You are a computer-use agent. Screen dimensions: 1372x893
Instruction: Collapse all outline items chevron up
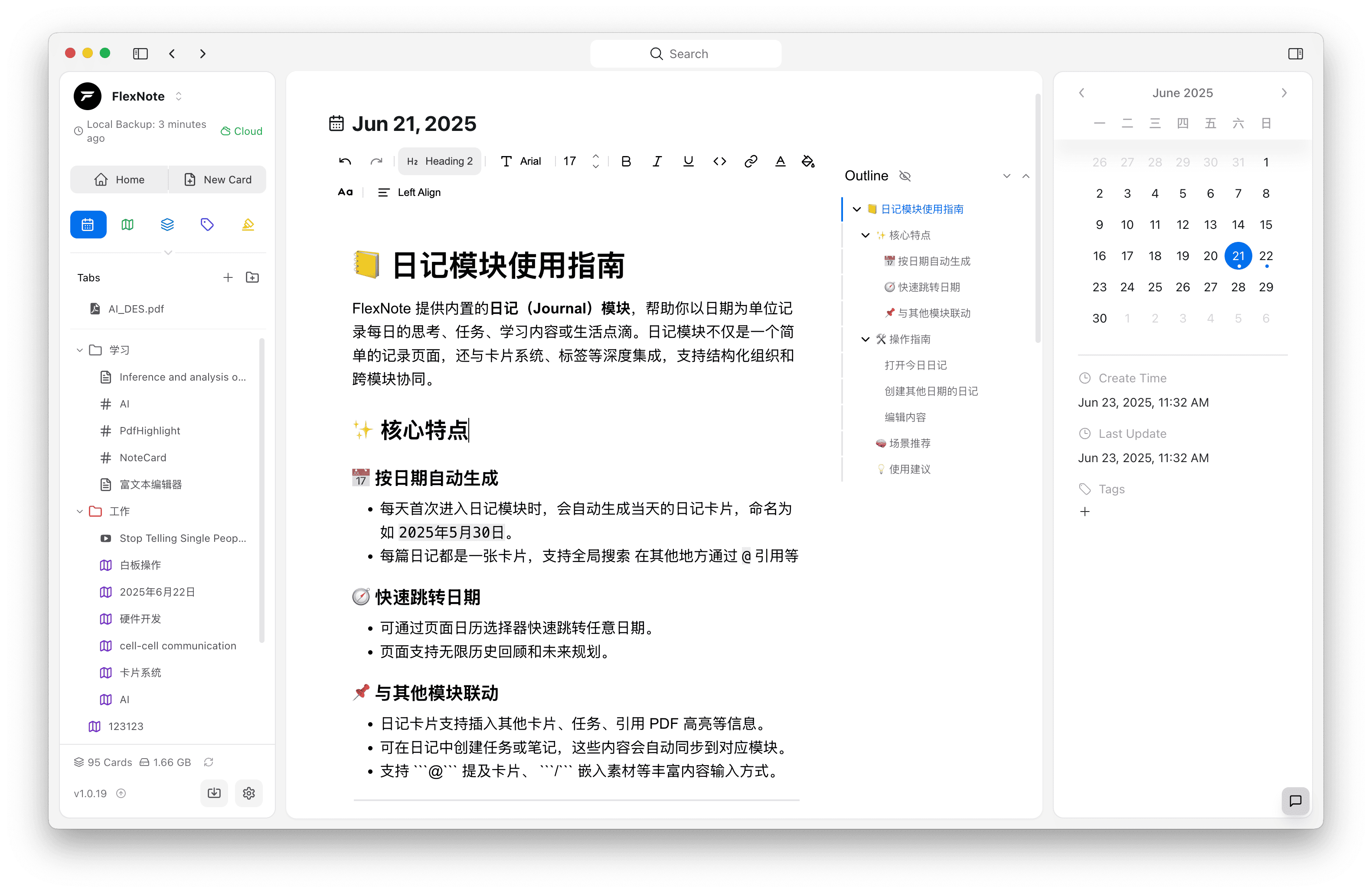(1026, 176)
